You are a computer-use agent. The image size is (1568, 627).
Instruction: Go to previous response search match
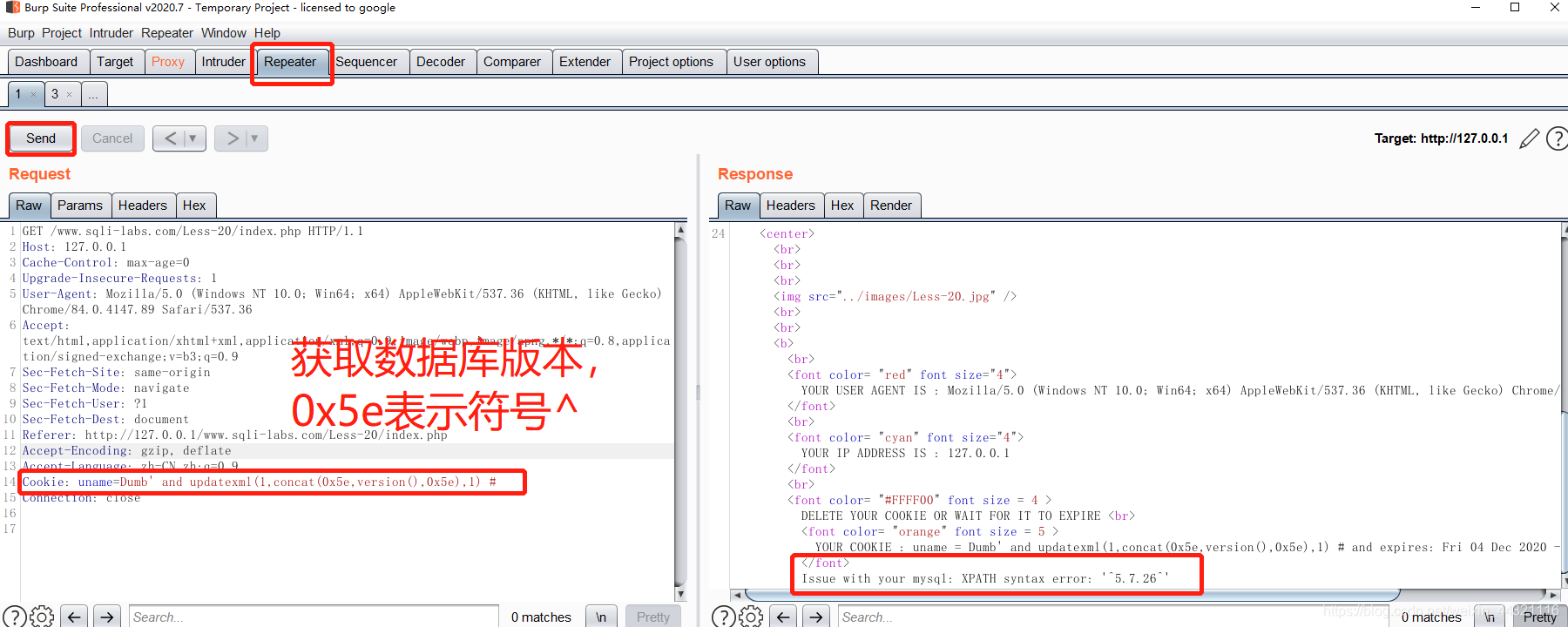coord(783,617)
